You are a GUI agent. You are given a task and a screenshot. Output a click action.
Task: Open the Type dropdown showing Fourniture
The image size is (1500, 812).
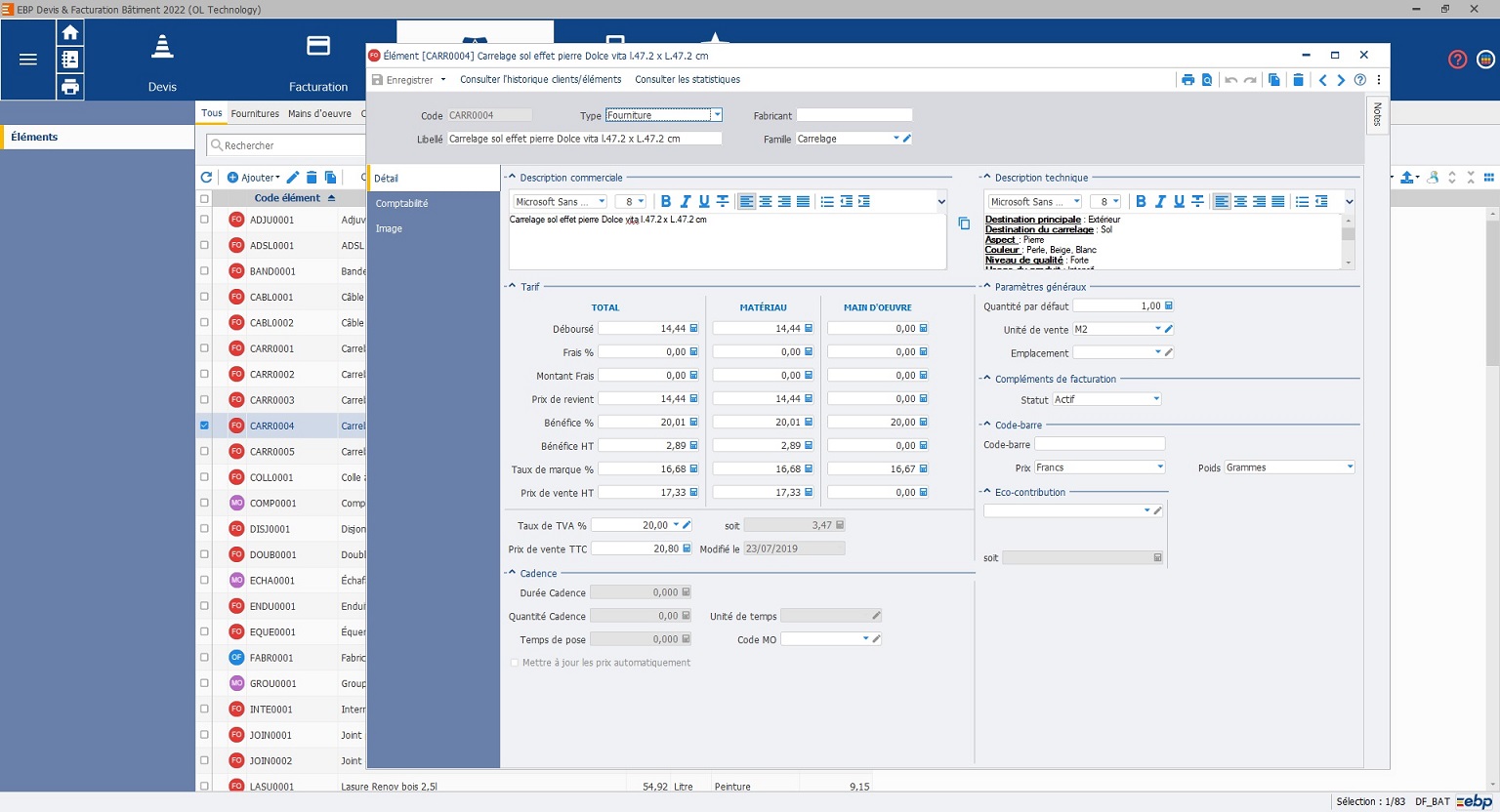(717, 115)
